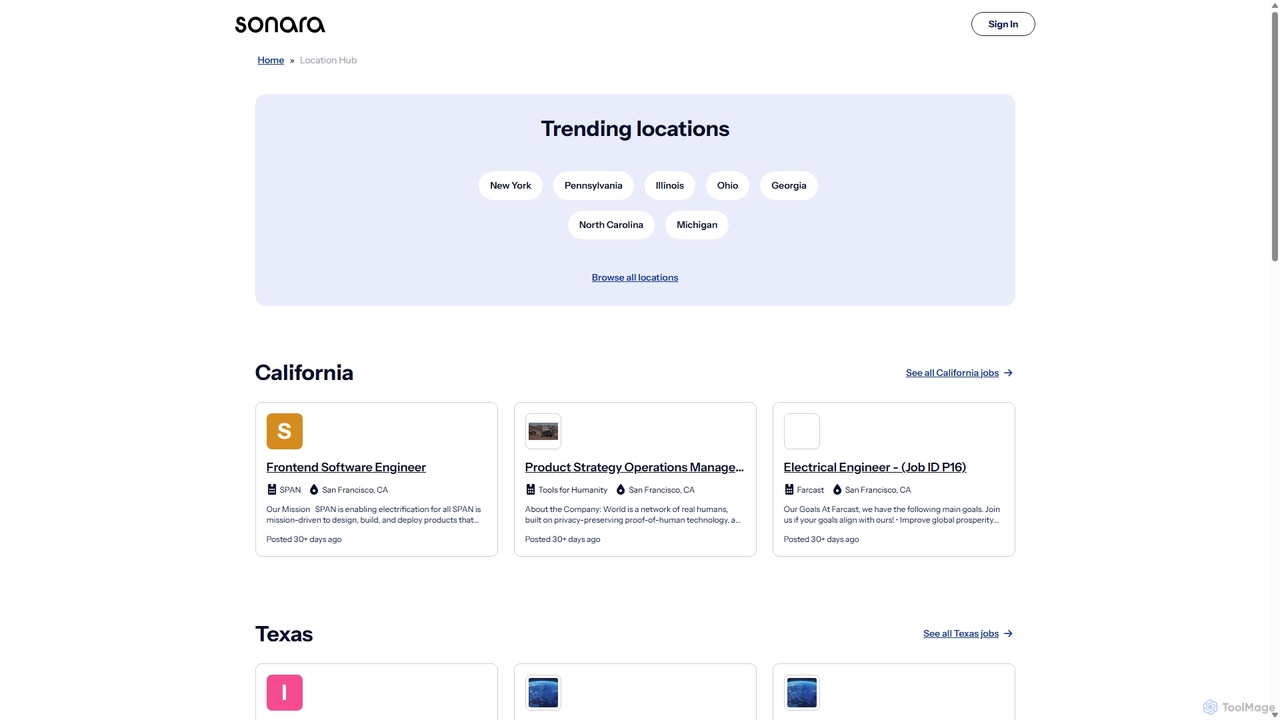Viewport: 1280px width, 720px height.
Task: Click SPAN job description starting 'Our Mission'
Action: pyautogui.click(x=374, y=515)
